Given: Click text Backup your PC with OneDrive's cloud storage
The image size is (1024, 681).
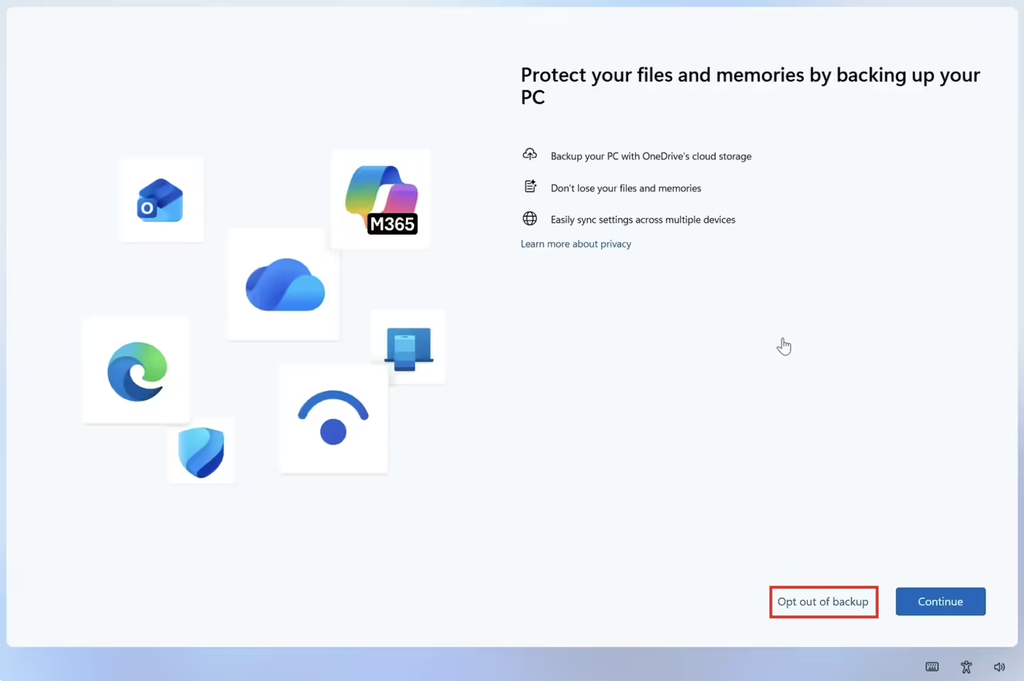Looking at the screenshot, I should (650, 156).
